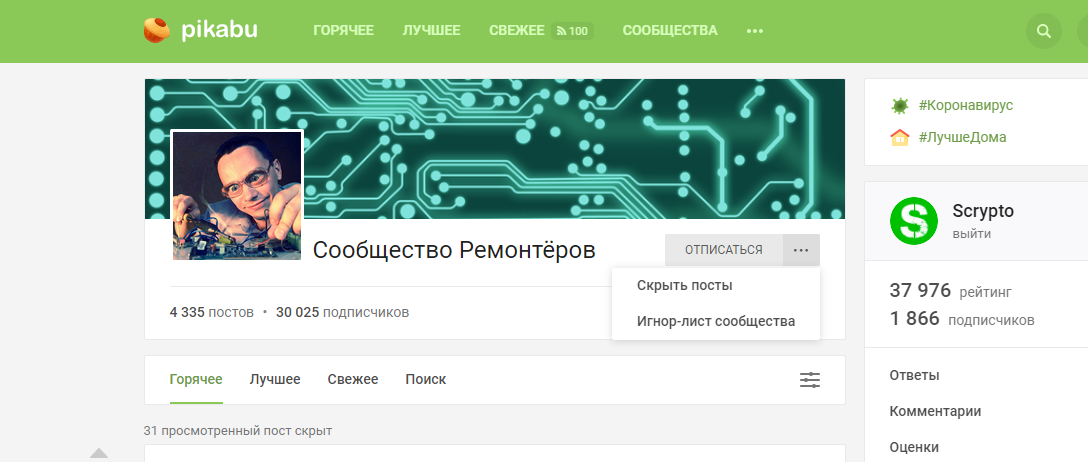Click the Сообщество Ремонтёров title
Image resolution: width=1088 pixels, height=462 pixels.
click(x=454, y=250)
